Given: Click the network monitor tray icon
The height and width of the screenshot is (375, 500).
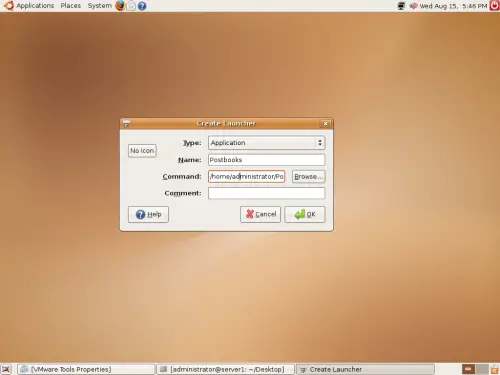Looking at the screenshot, I should (402, 6).
